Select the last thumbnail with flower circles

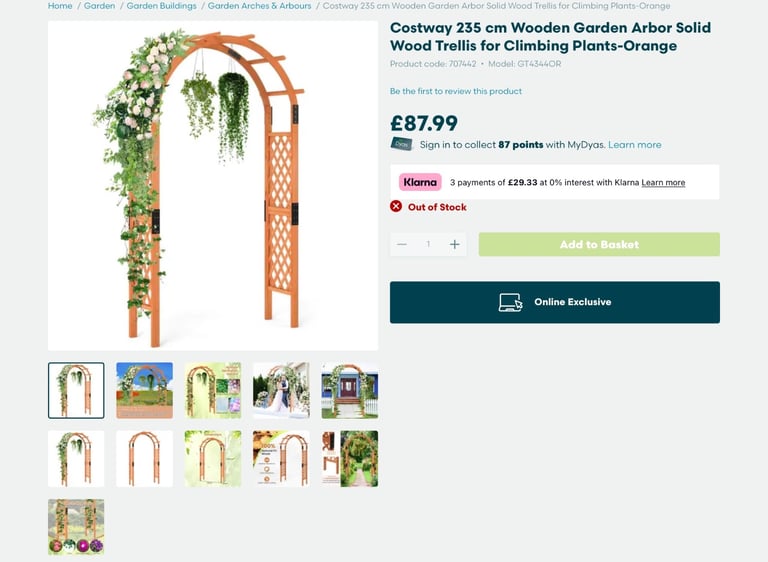click(x=76, y=527)
